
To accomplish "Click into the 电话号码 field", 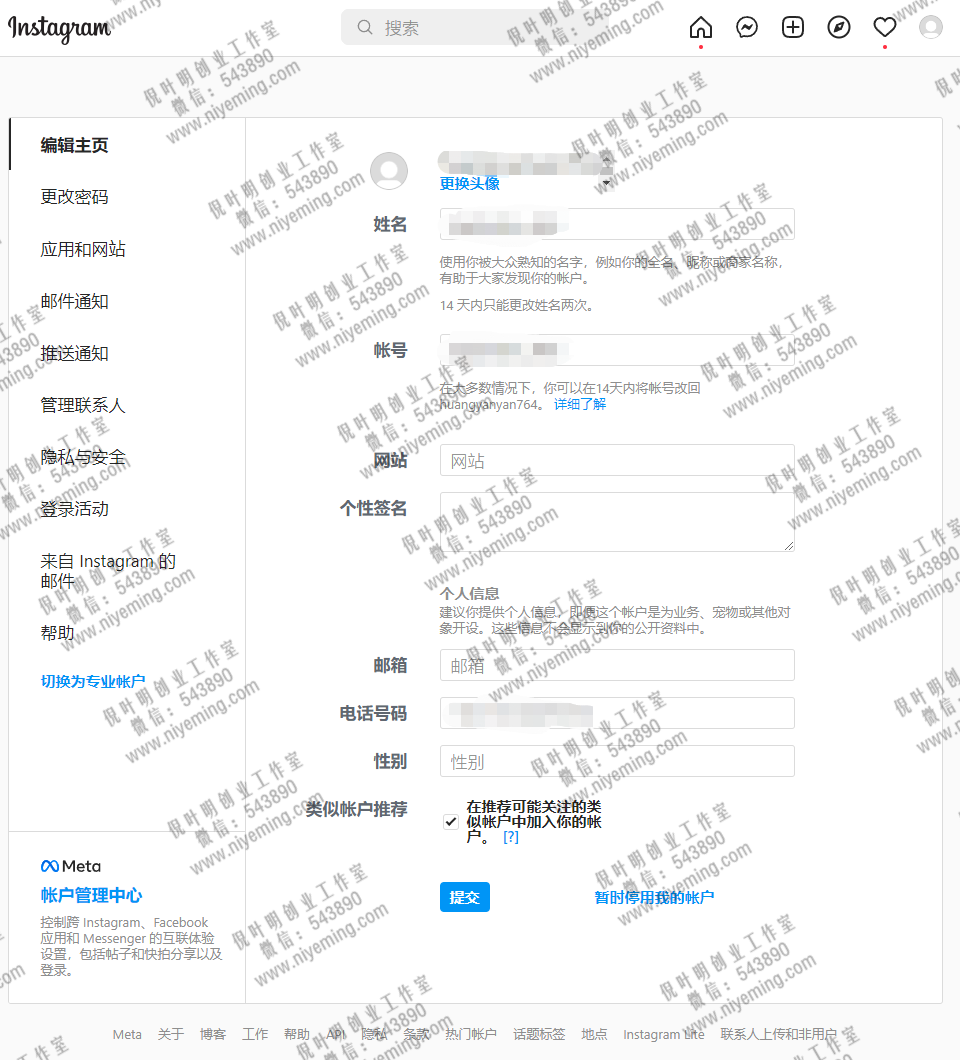I will click(x=617, y=713).
